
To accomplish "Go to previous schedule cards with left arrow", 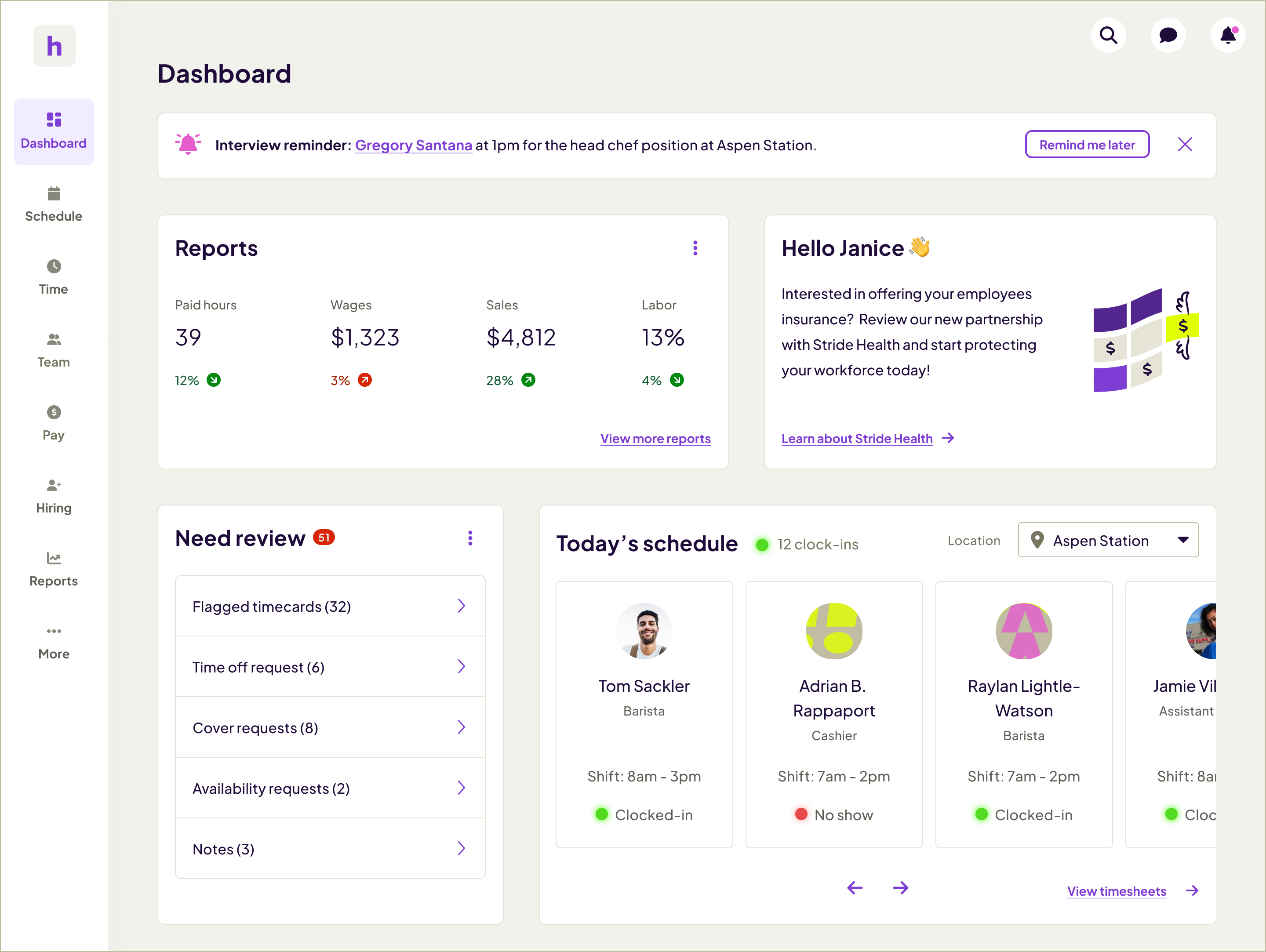I will tap(855, 888).
